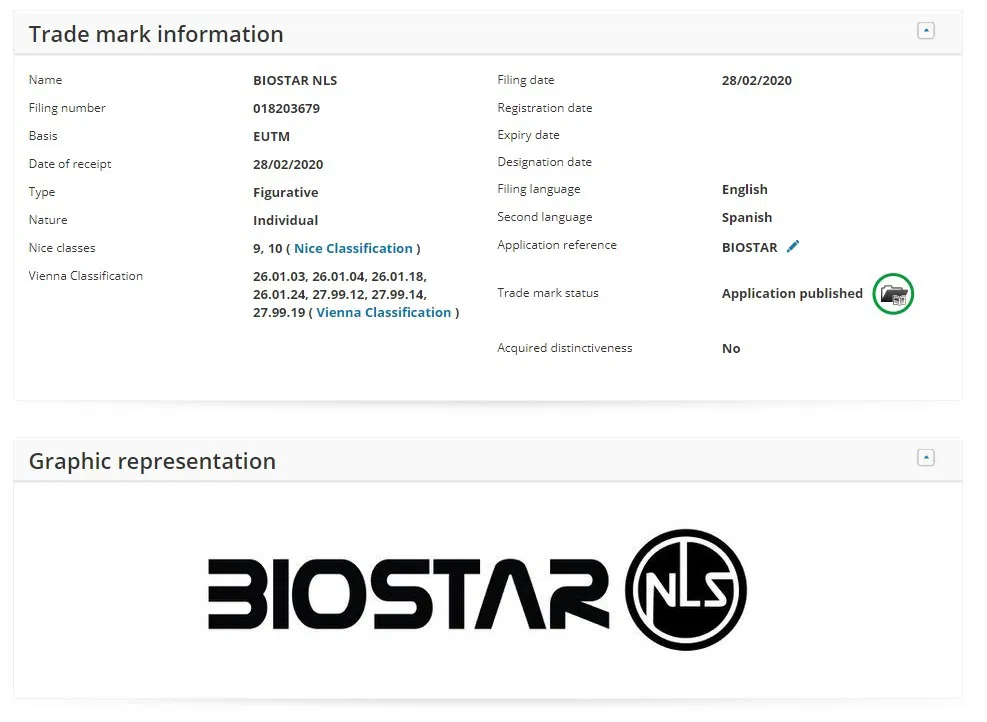Viewport: 987px width, 722px height.
Task: Click the BIOSTAR NLS trademark image
Action: (475, 590)
